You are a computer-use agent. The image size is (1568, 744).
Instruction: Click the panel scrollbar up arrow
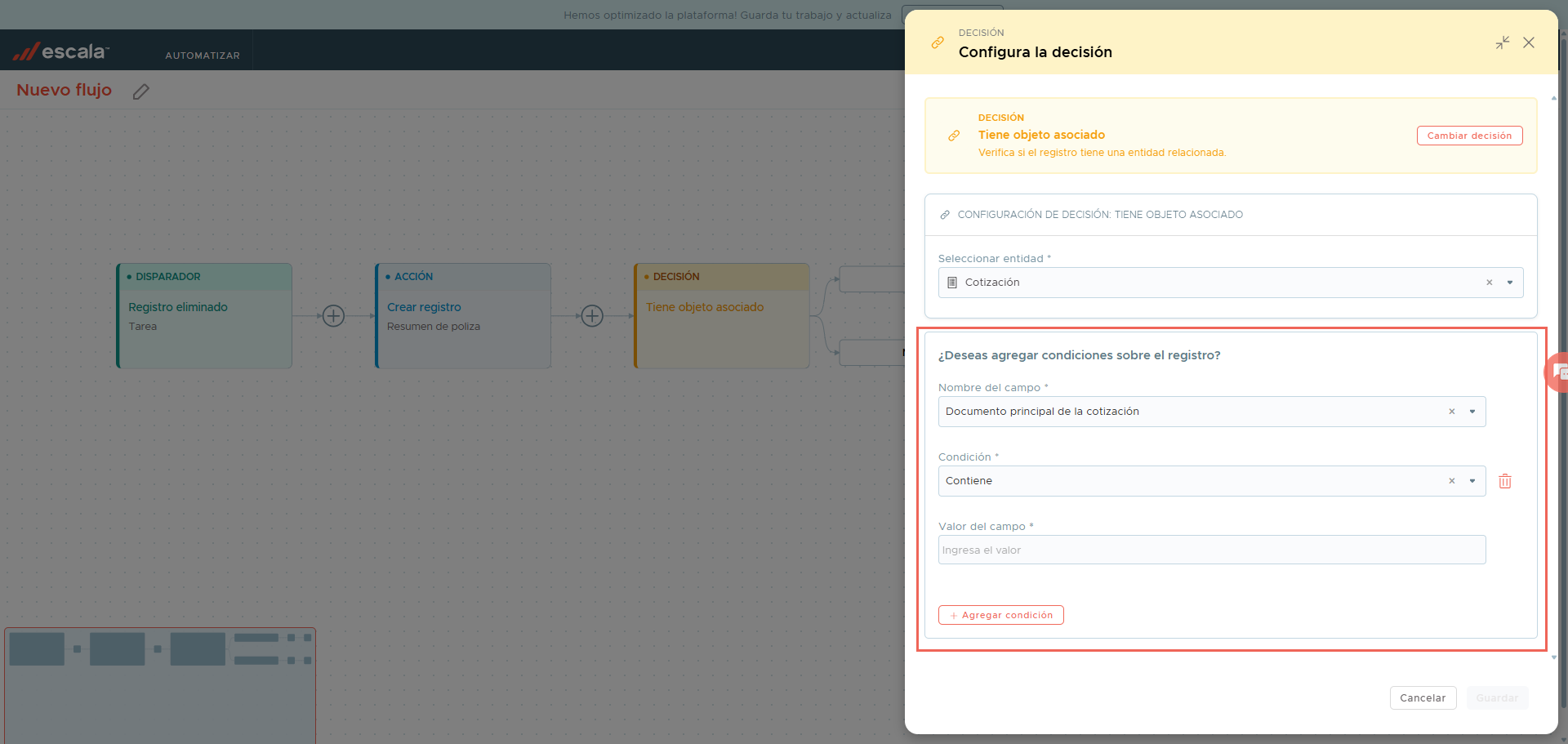(x=1553, y=98)
